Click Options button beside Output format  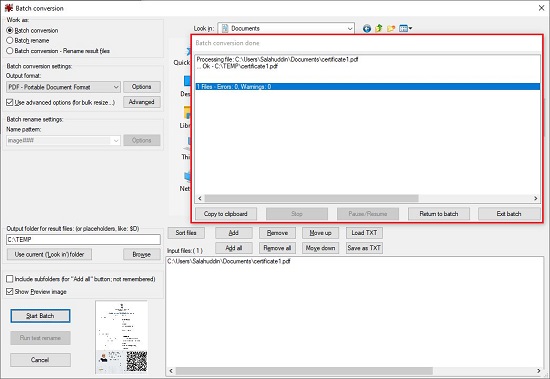coord(142,87)
